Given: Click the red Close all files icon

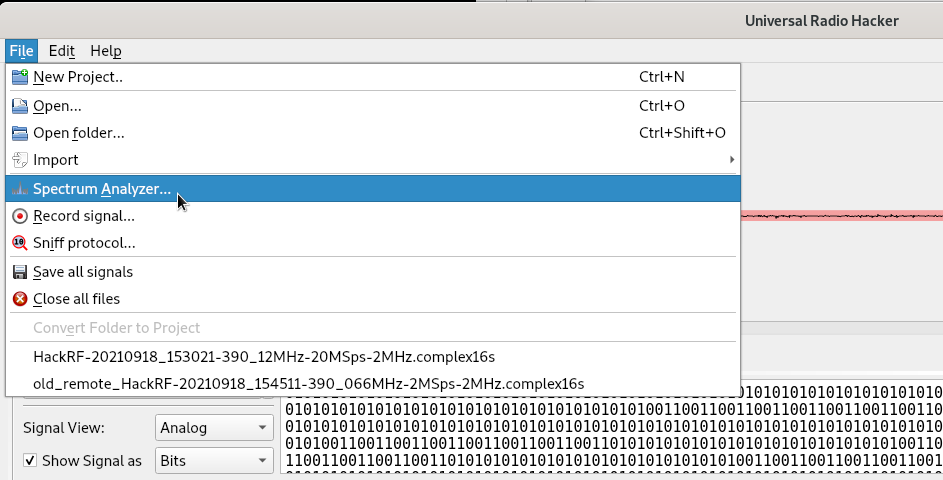Looking at the screenshot, I should [20, 299].
